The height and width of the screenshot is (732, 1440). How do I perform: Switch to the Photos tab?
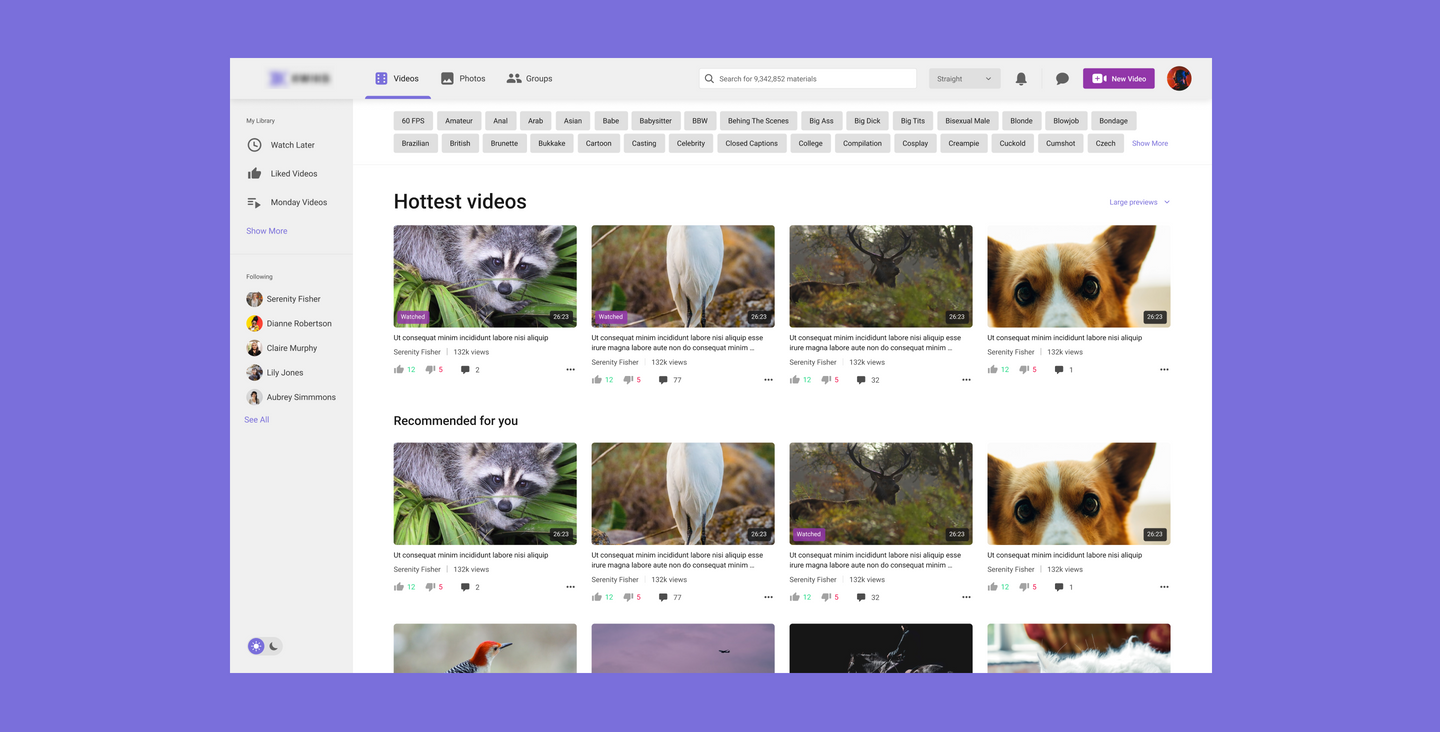[463, 79]
